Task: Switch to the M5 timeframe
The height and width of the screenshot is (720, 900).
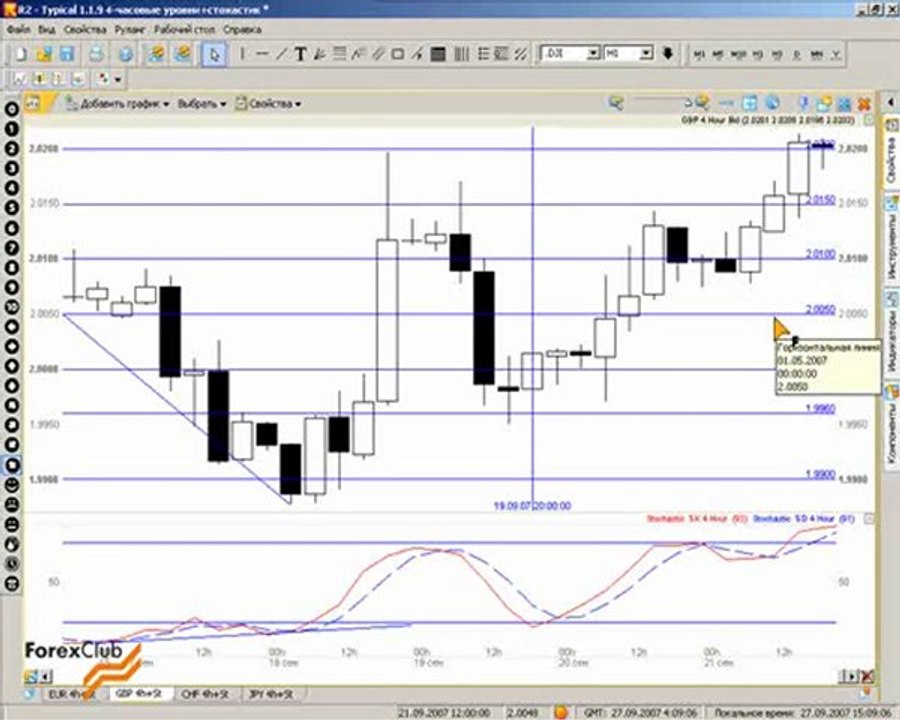Action: point(717,55)
